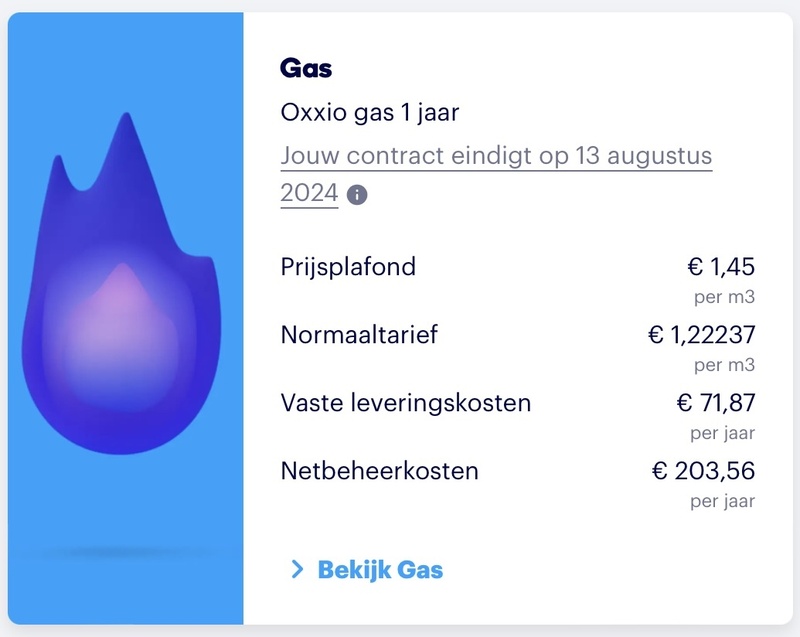800x637 pixels.
Task: Click the info icon beside contract end date
Action: [x=357, y=194]
